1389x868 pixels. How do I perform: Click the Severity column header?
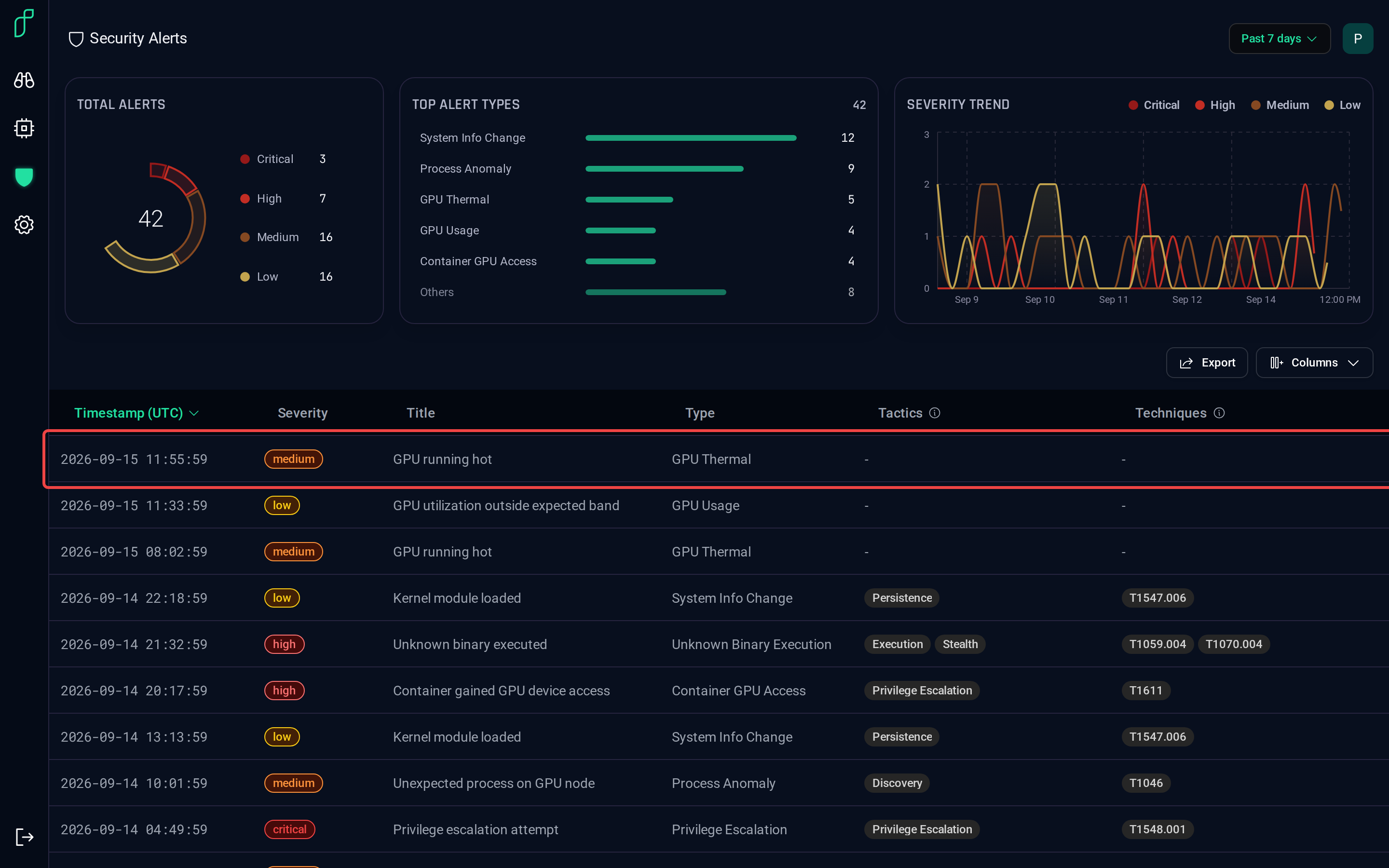pos(302,413)
